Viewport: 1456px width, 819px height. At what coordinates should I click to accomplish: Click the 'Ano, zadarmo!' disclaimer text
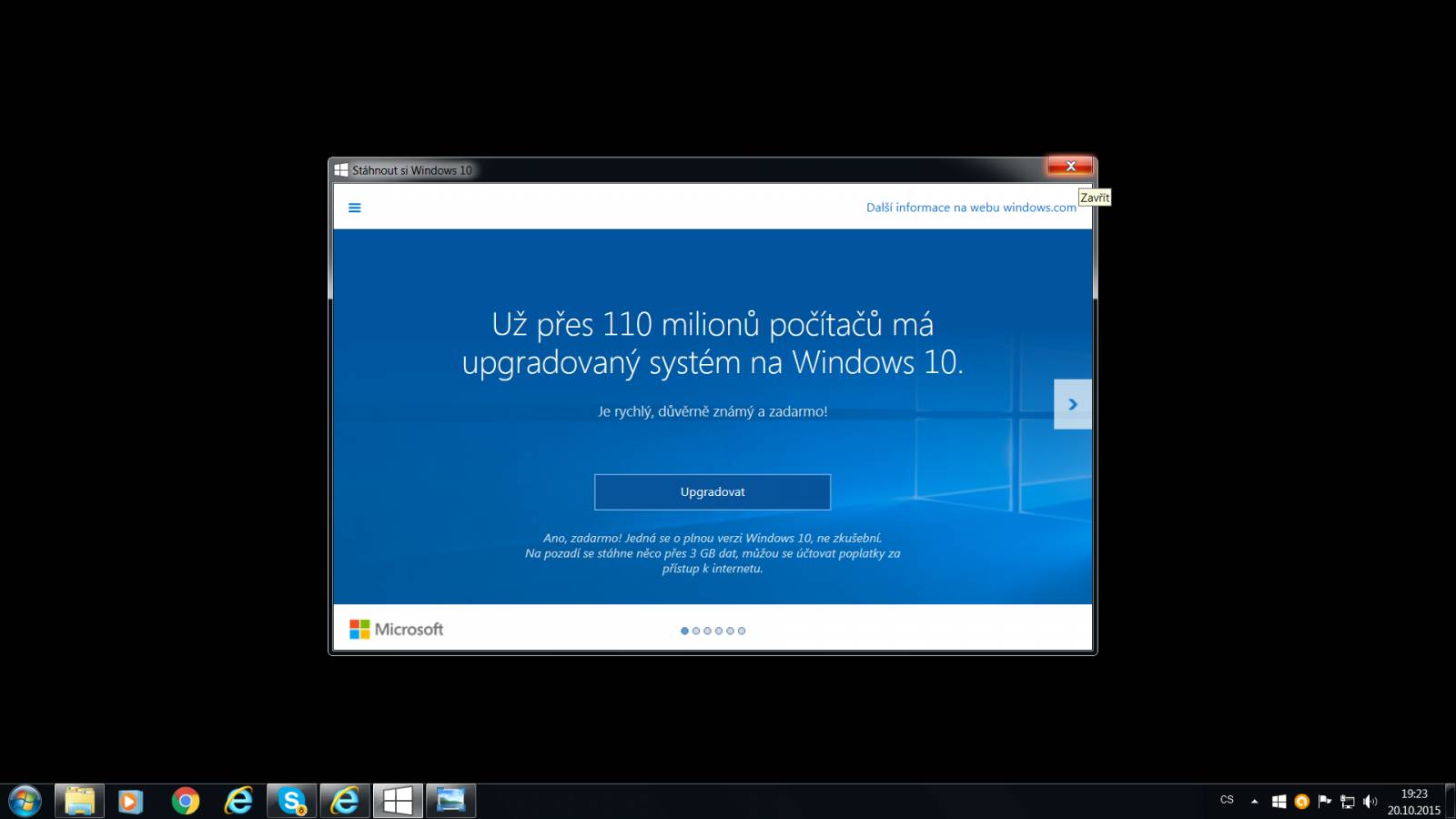click(713, 553)
